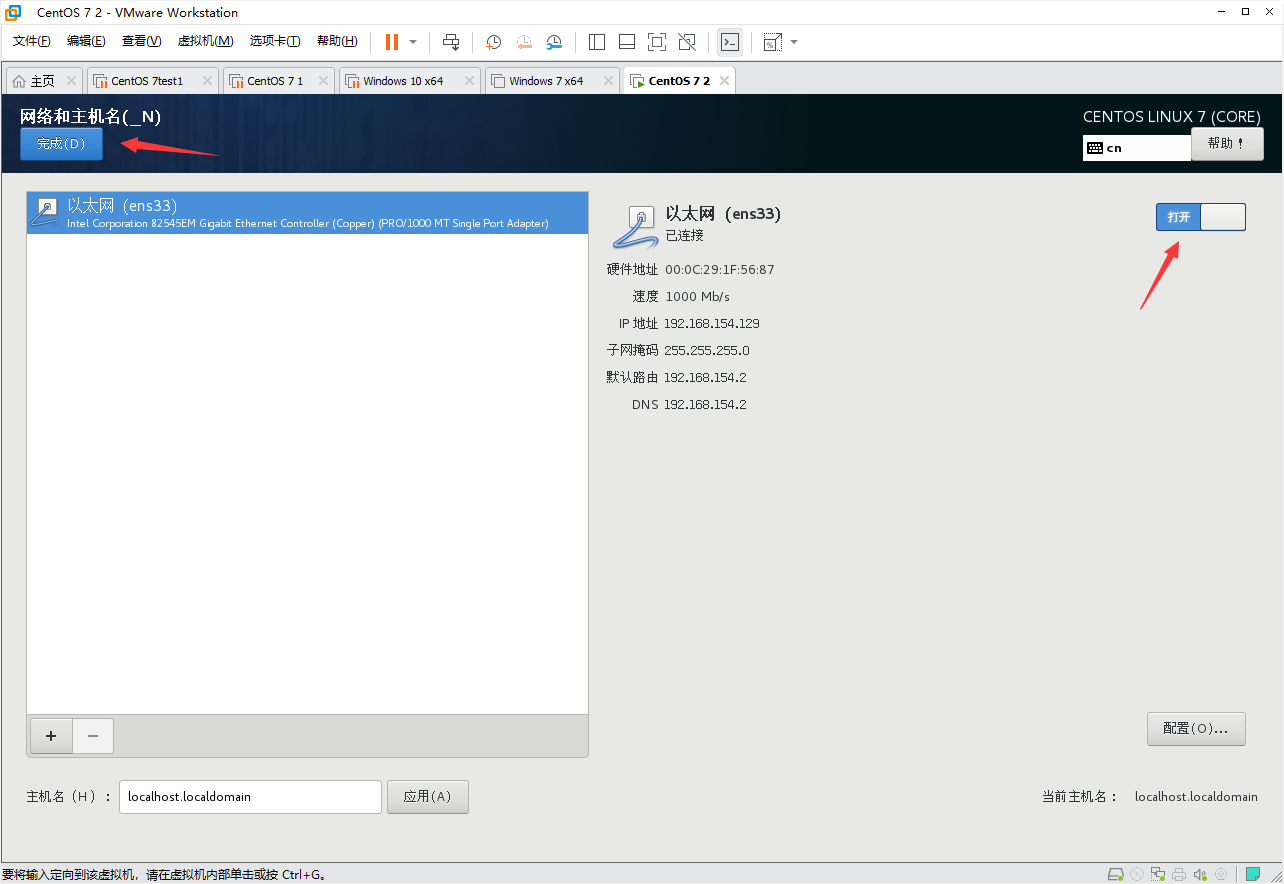Image resolution: width=1284 pixels, height=884 pixels.
Task: Expand the stretch guest options arrow
Action: (794, 42)
